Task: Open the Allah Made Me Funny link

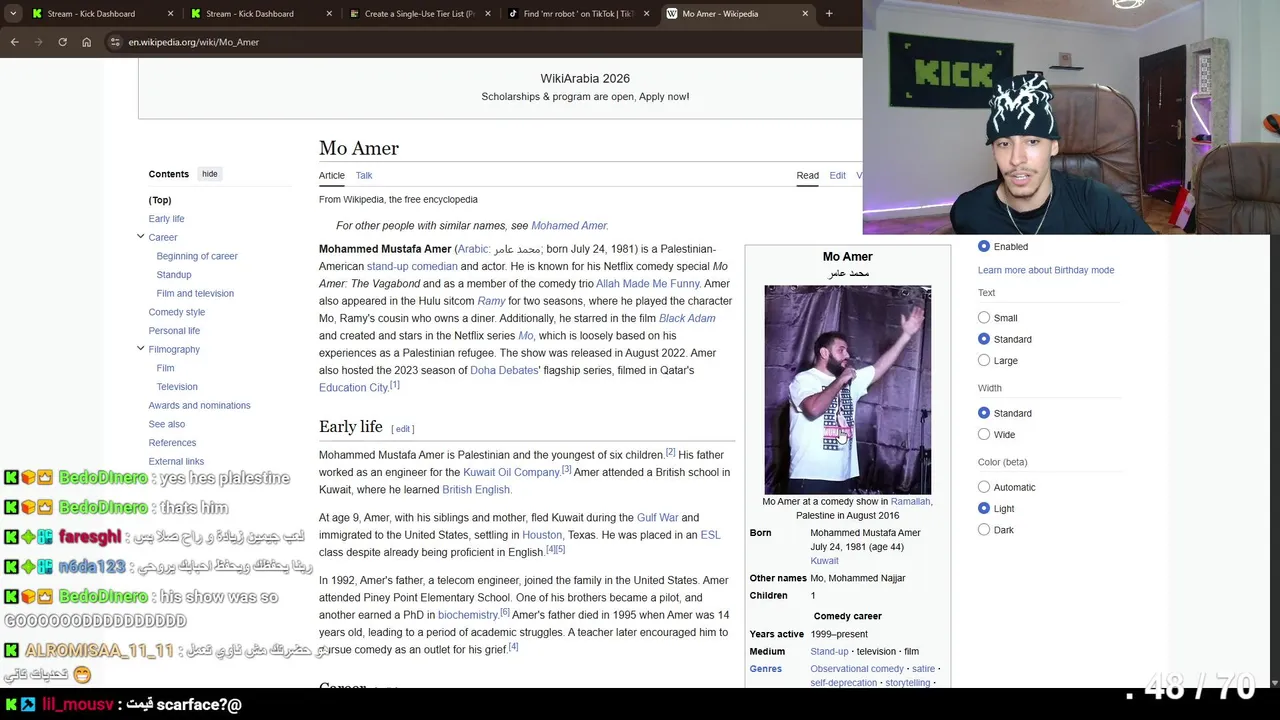Action: [x=648, y=284]
